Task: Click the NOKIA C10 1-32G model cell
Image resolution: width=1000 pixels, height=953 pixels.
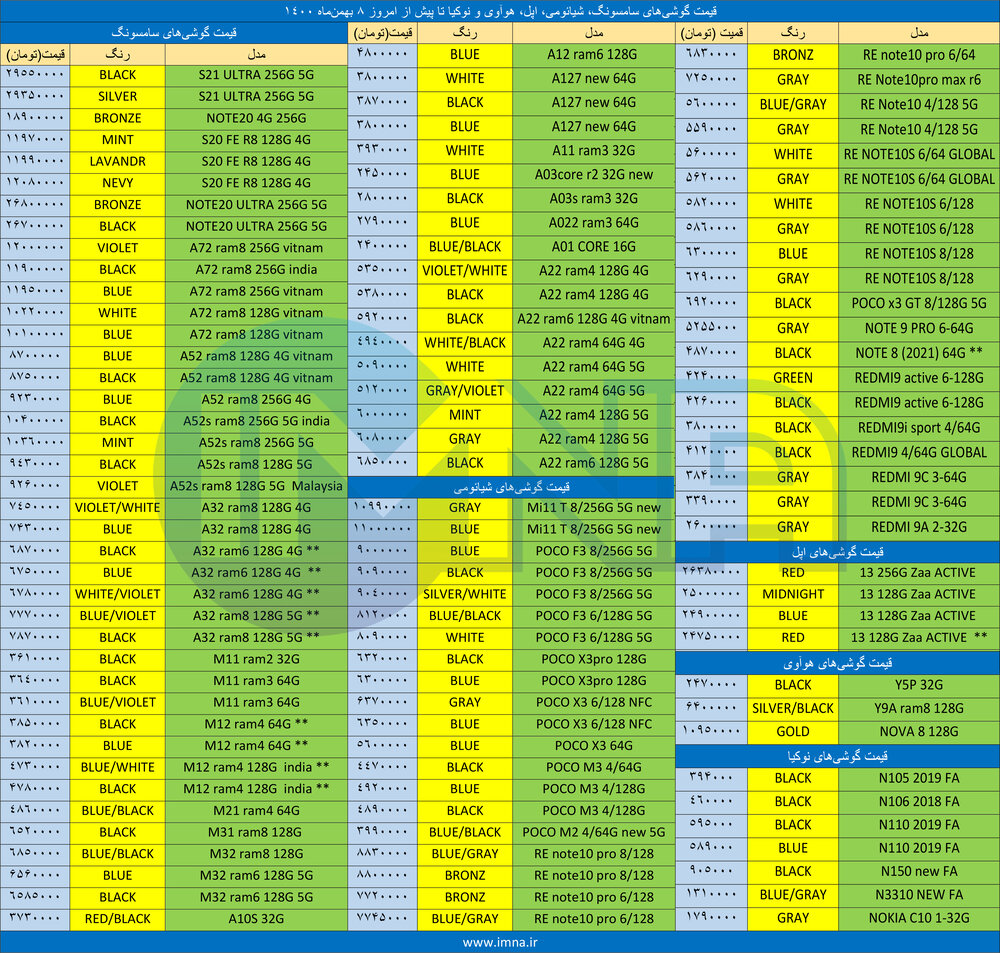Action: tap(919, 917)
